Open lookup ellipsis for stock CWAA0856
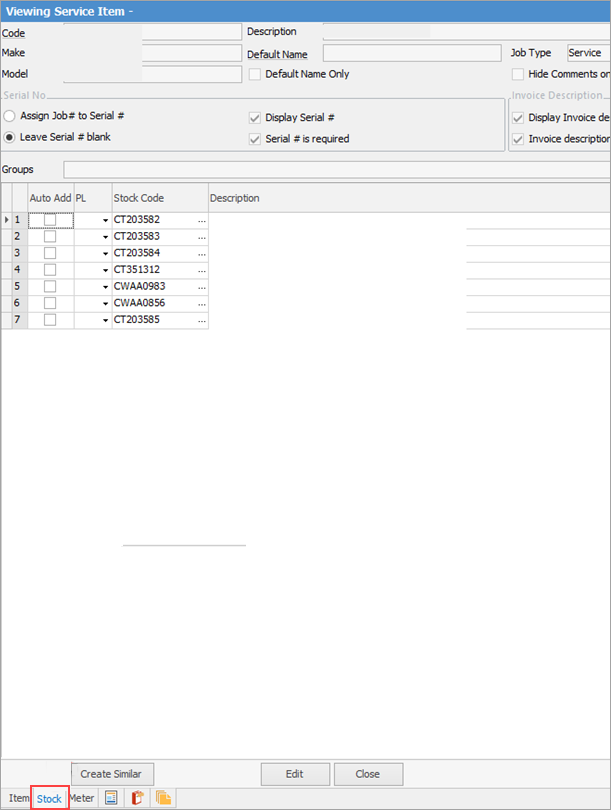The image size is (611, 810). 201,303
